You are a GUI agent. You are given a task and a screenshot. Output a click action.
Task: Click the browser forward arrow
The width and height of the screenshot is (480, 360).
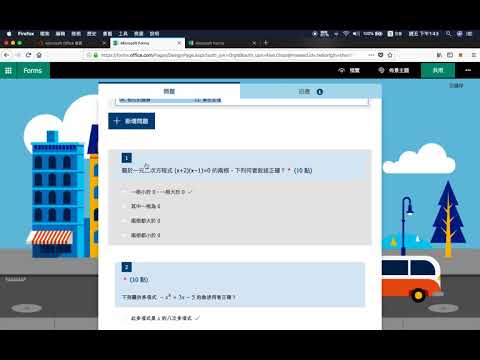(x=18, y=55)
